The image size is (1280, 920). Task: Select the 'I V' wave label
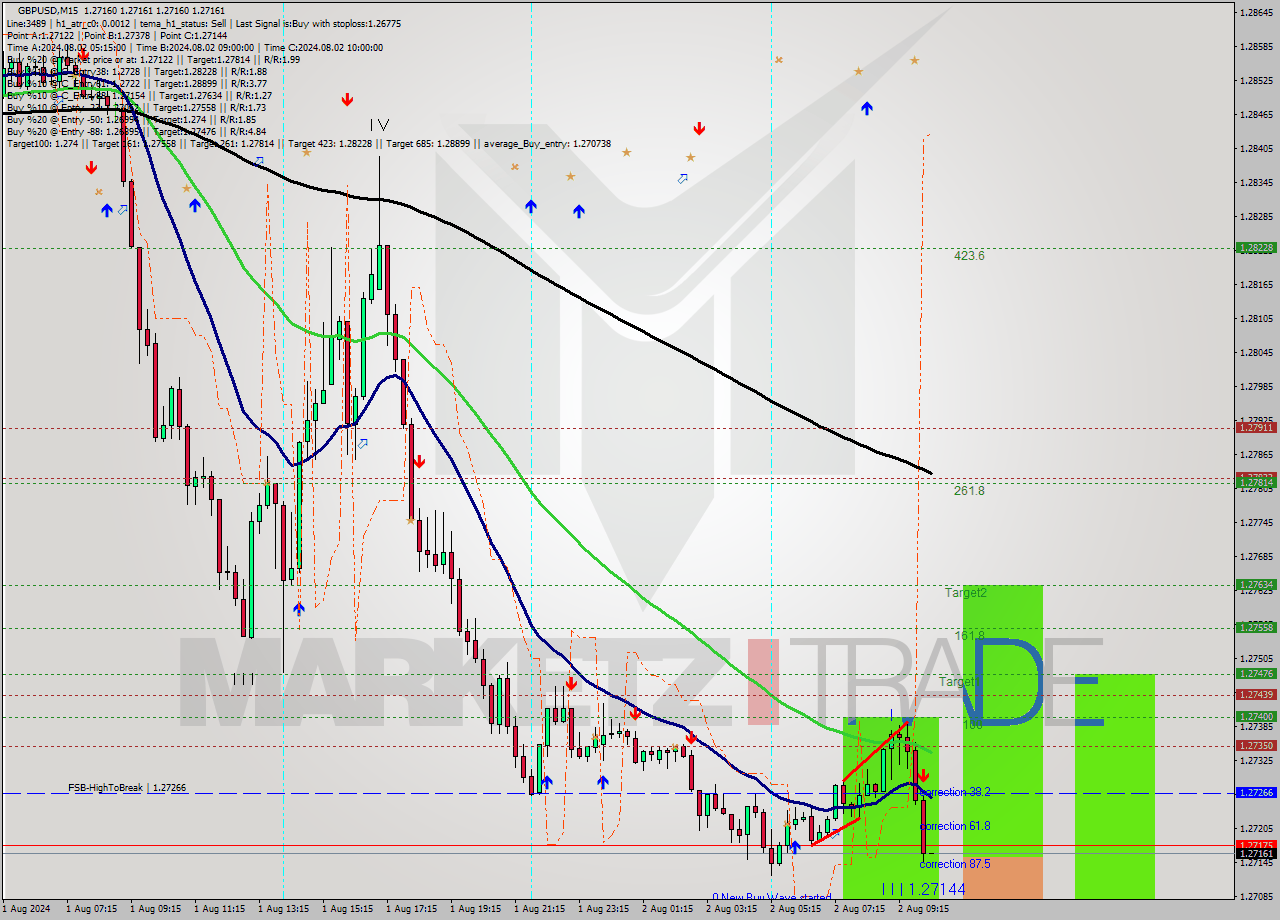tap(379, 125)
